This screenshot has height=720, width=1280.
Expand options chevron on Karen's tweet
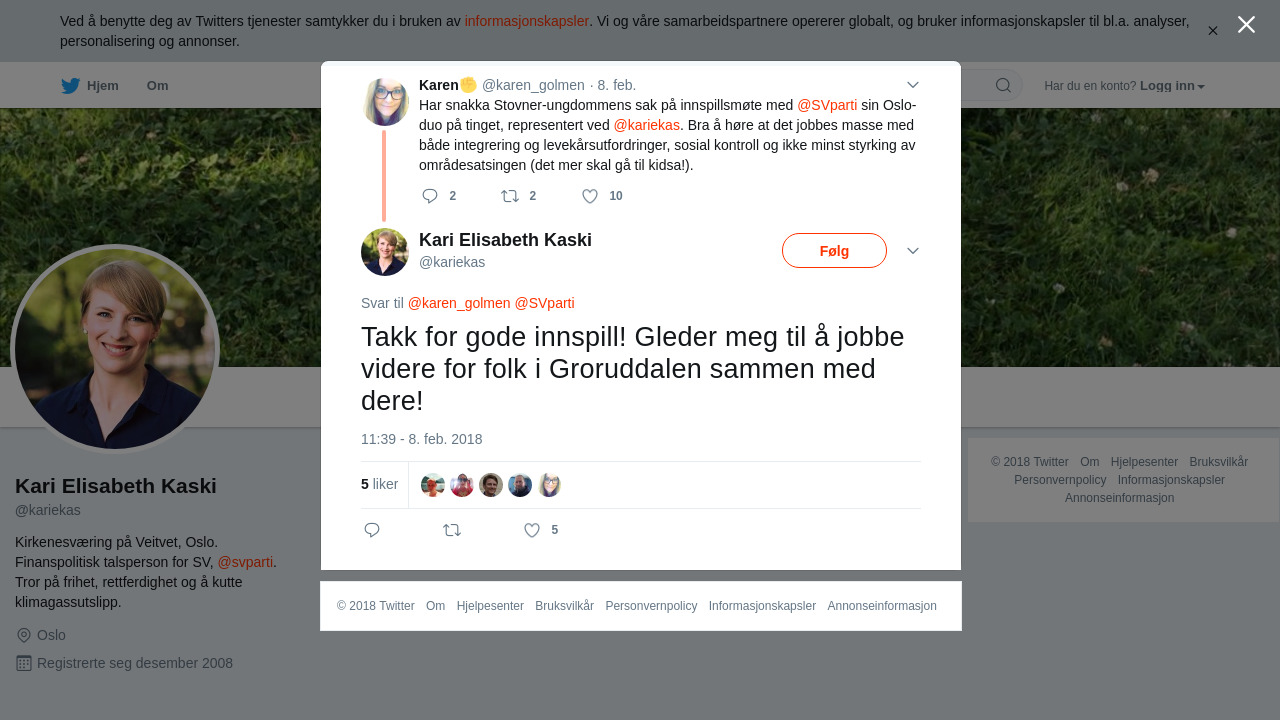click(x=913, y=85)
